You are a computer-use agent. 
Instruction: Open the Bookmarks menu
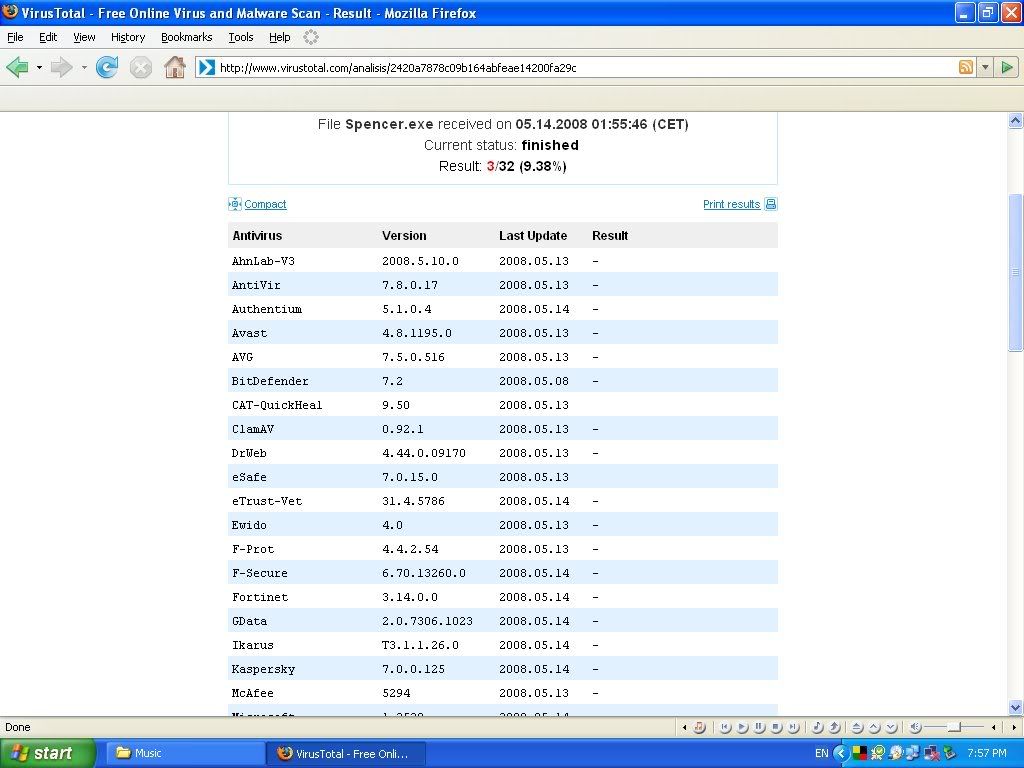[x=186, y=37]
